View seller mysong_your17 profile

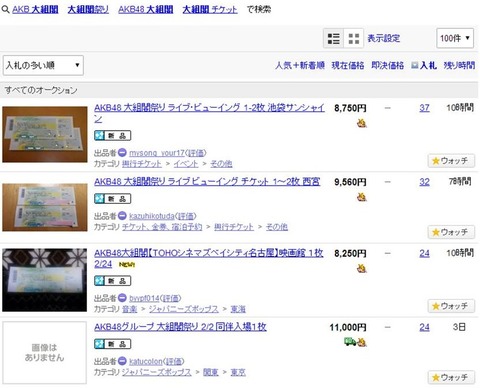click(x=157, y=153)
